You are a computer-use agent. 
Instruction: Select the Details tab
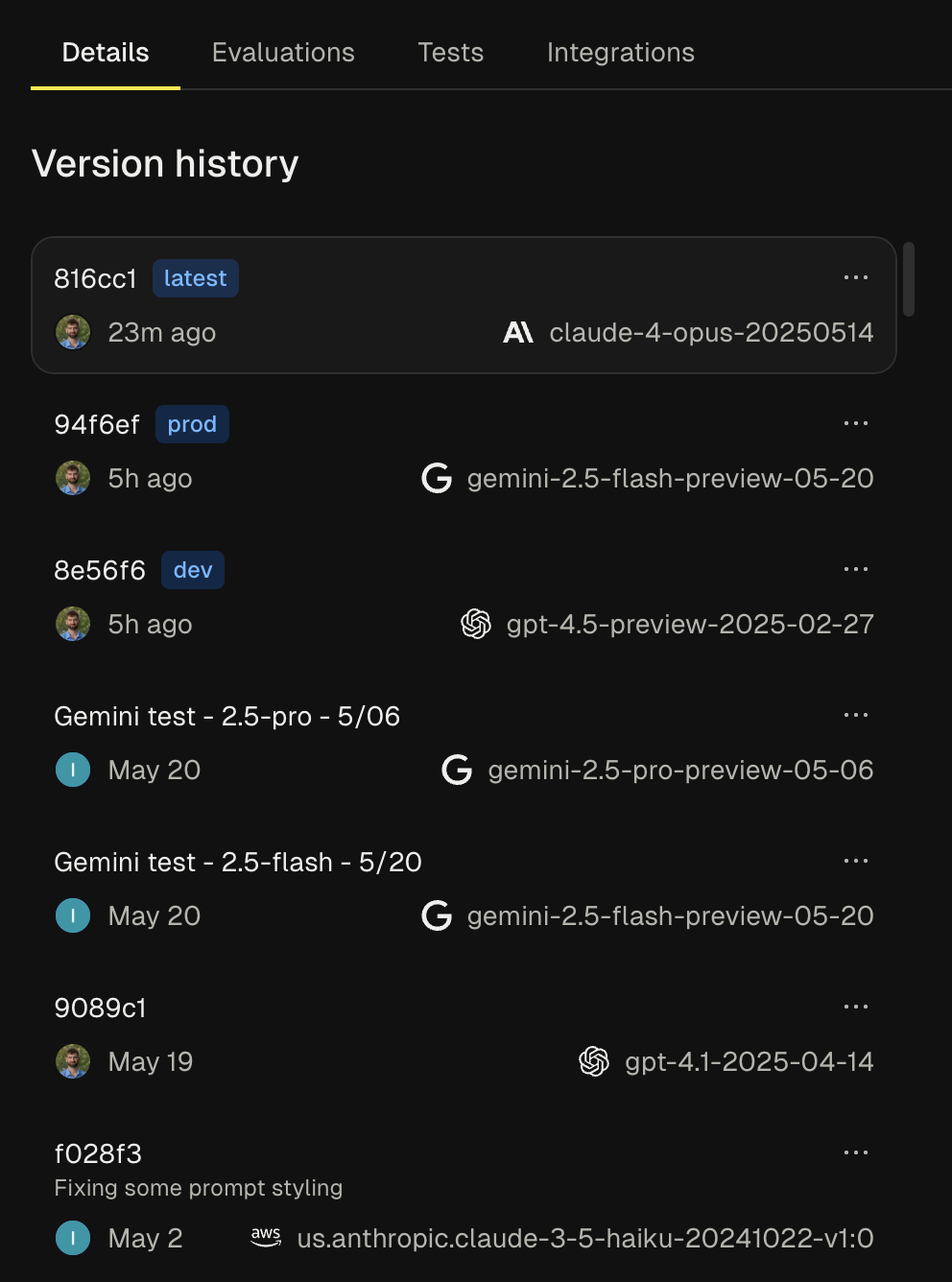click(x=106, y=52)
